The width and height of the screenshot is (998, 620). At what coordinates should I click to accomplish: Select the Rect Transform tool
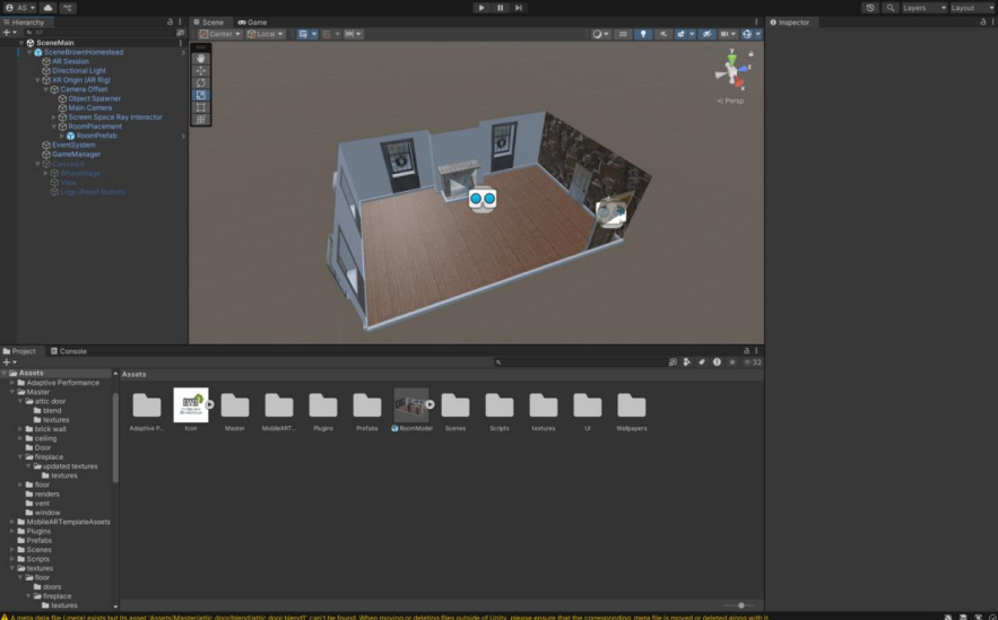tap(201, 107)
